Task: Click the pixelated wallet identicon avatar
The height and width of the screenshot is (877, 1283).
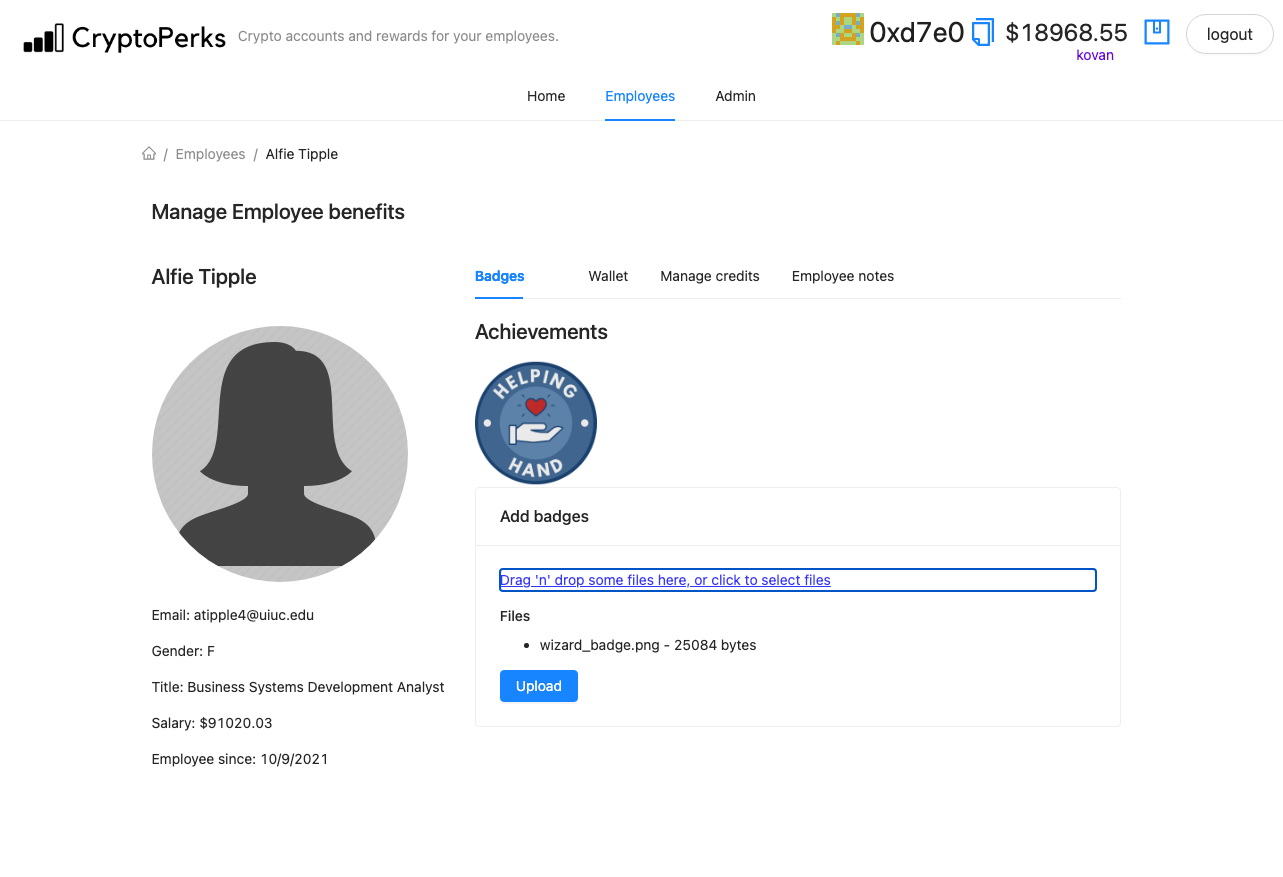Action: click(848, 29)
